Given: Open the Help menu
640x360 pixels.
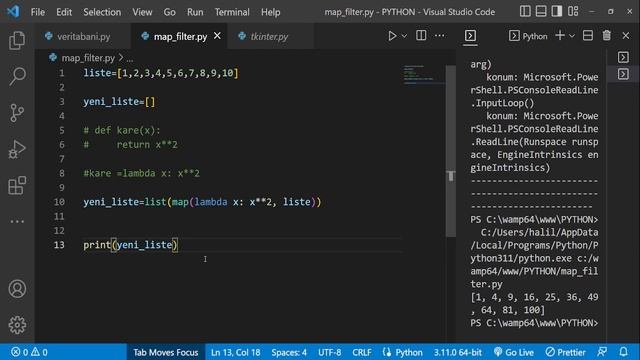Looking at the screenshot, I should 271,12.
